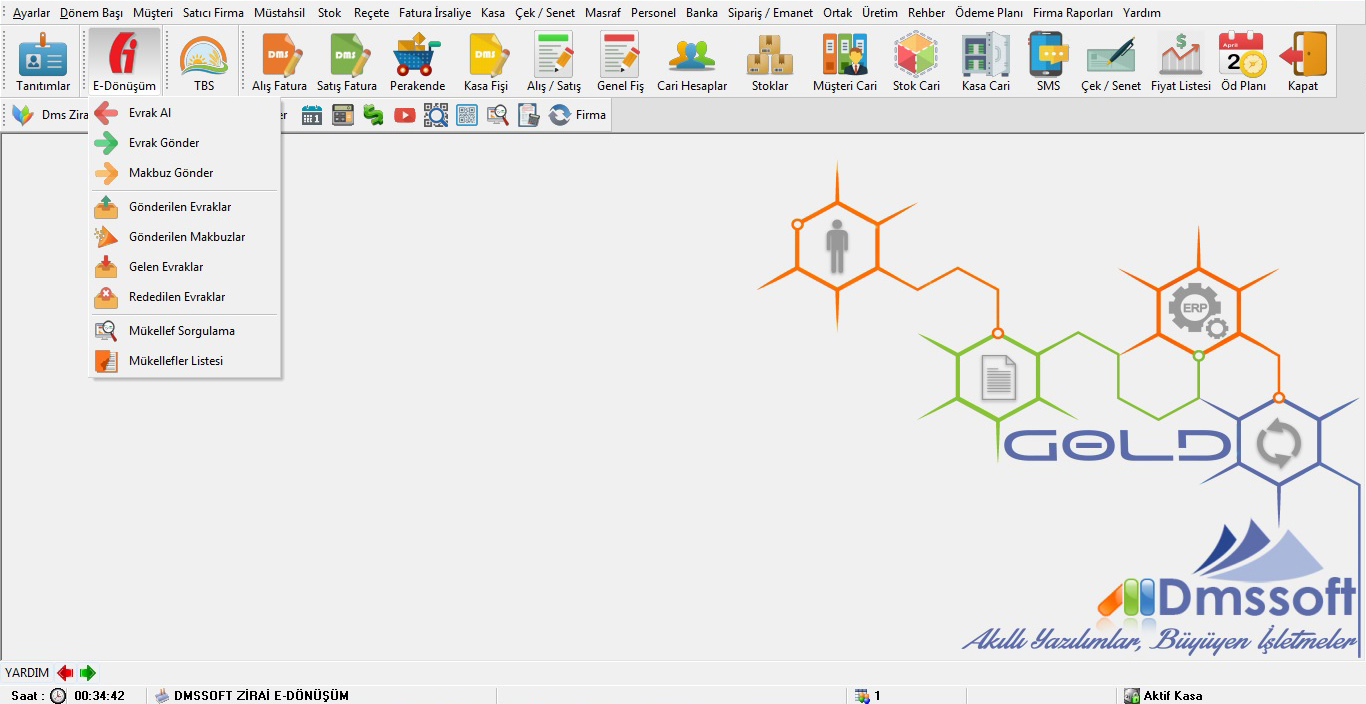Click the Kapat exit icon
This screenshot has width=1366, height=704.
(1303, 62)
